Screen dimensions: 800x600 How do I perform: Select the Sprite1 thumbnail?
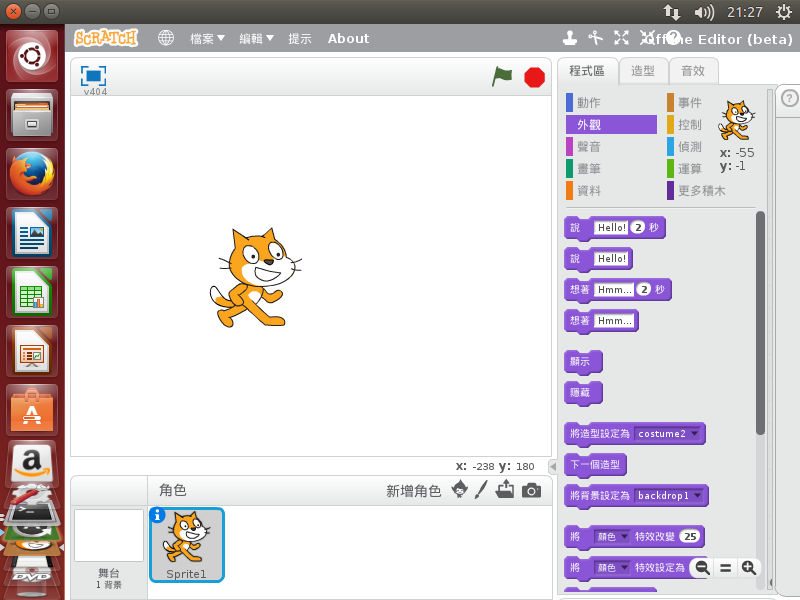coord(187,545)
